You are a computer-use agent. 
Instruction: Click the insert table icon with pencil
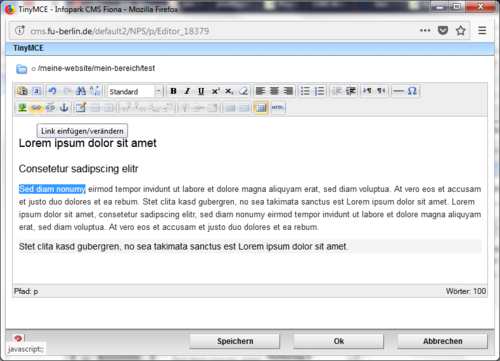click(x=81, y=108)
